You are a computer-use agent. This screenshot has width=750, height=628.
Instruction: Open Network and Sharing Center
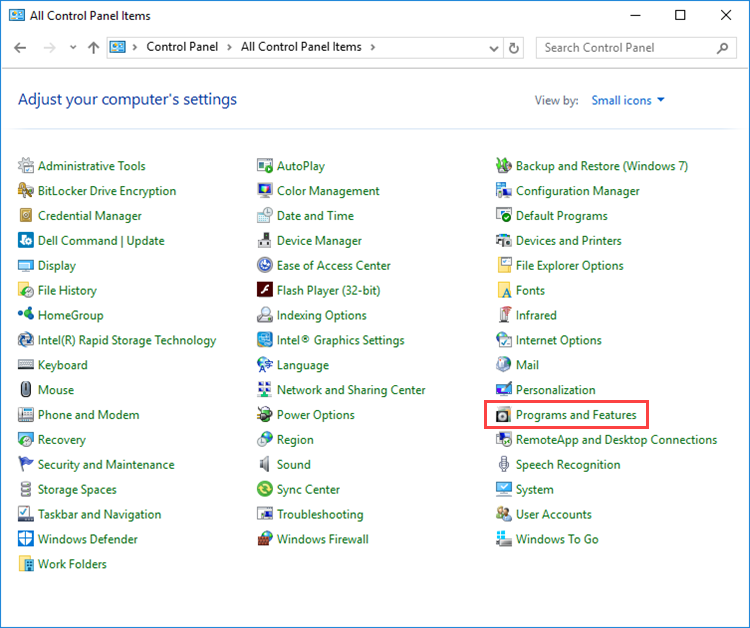pos(351,390)
